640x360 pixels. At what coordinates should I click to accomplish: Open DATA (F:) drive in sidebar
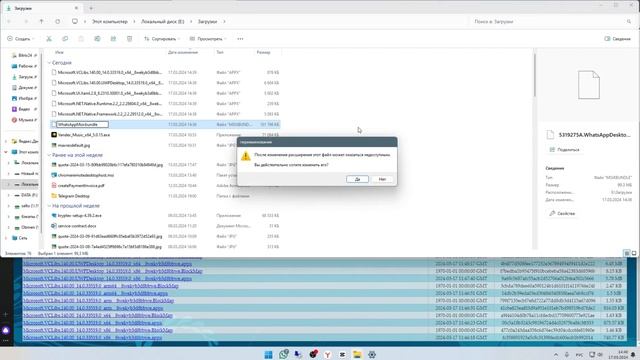click(x=26, y=195)
